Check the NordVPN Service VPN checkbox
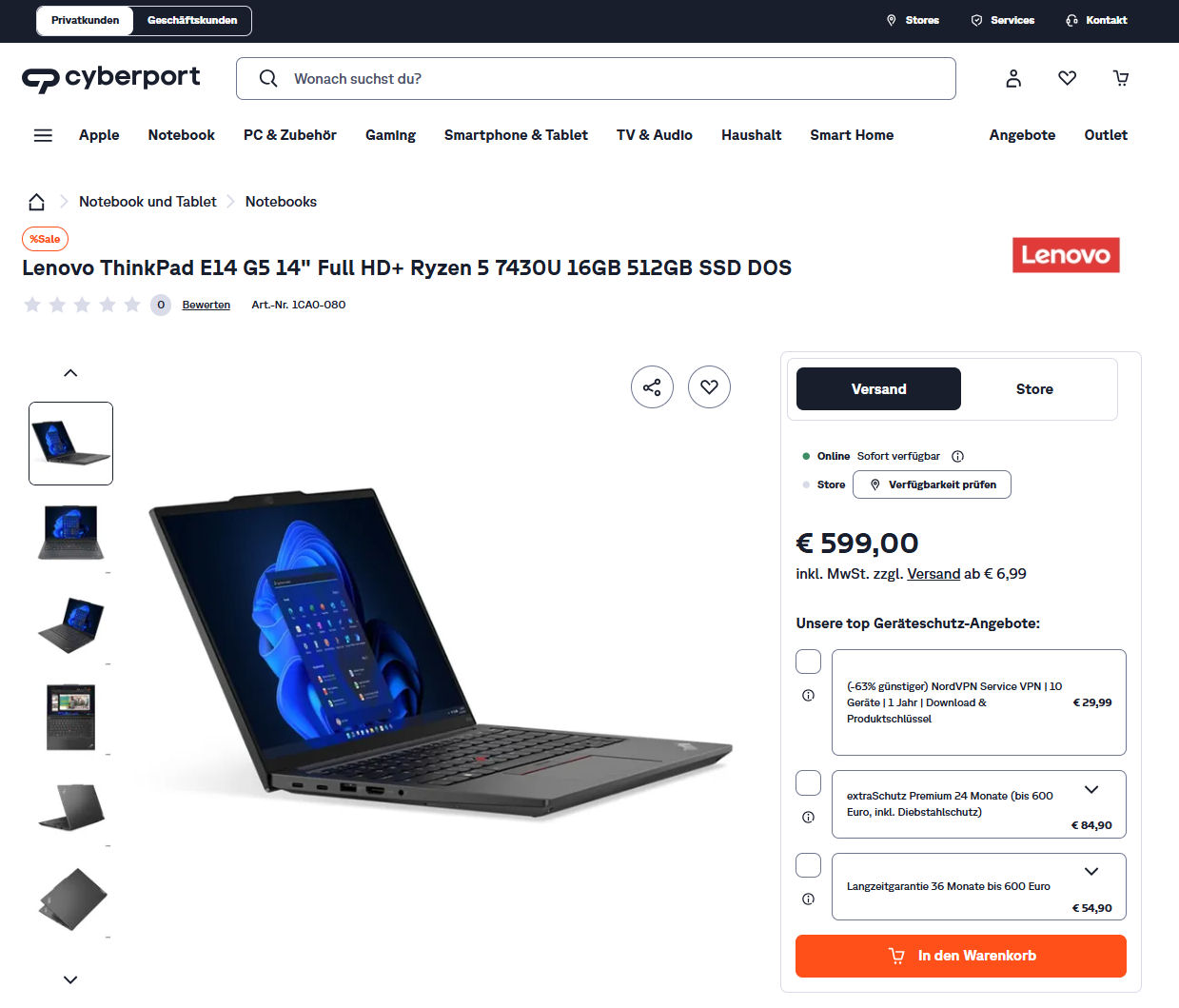The width and height of the screenshot is (1179, 1008). 808,662
